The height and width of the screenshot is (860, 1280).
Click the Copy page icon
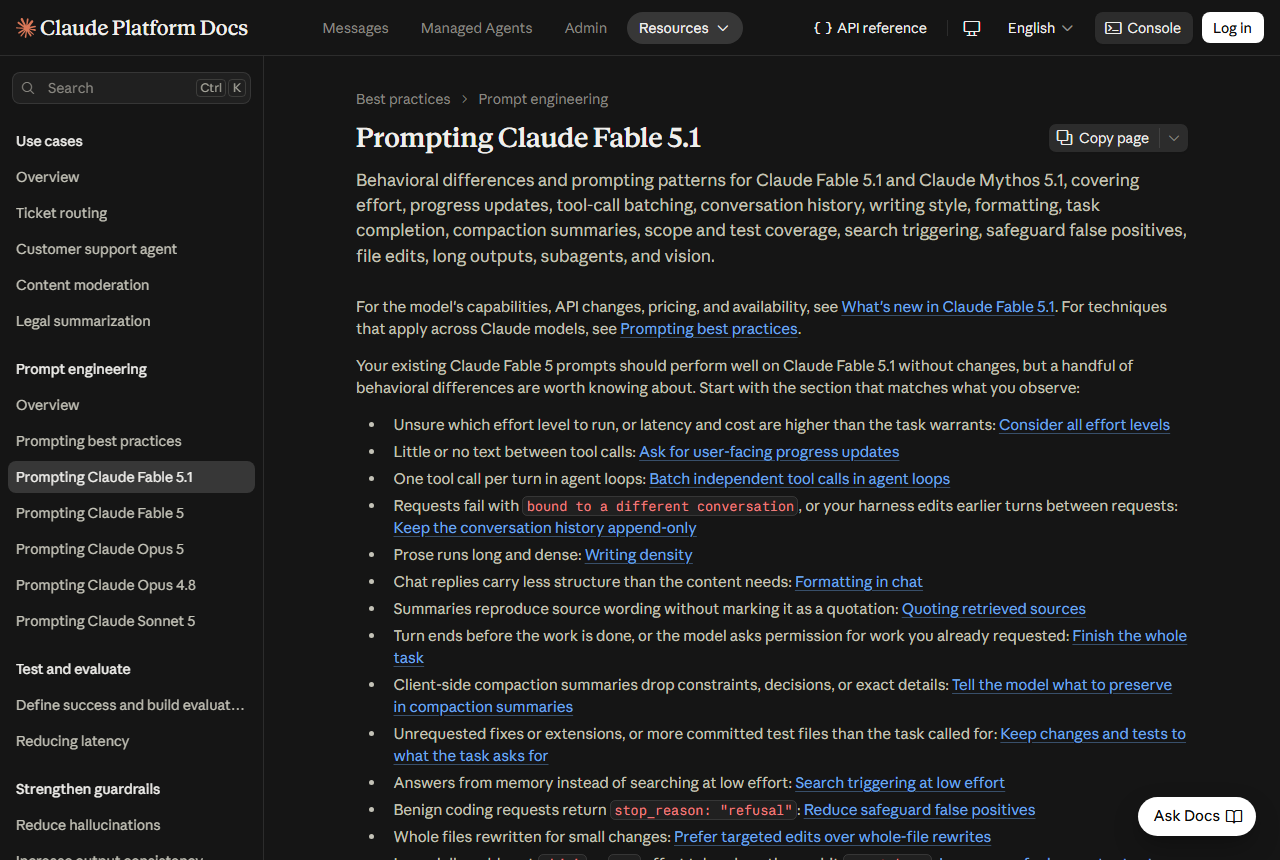(1065, 138)
